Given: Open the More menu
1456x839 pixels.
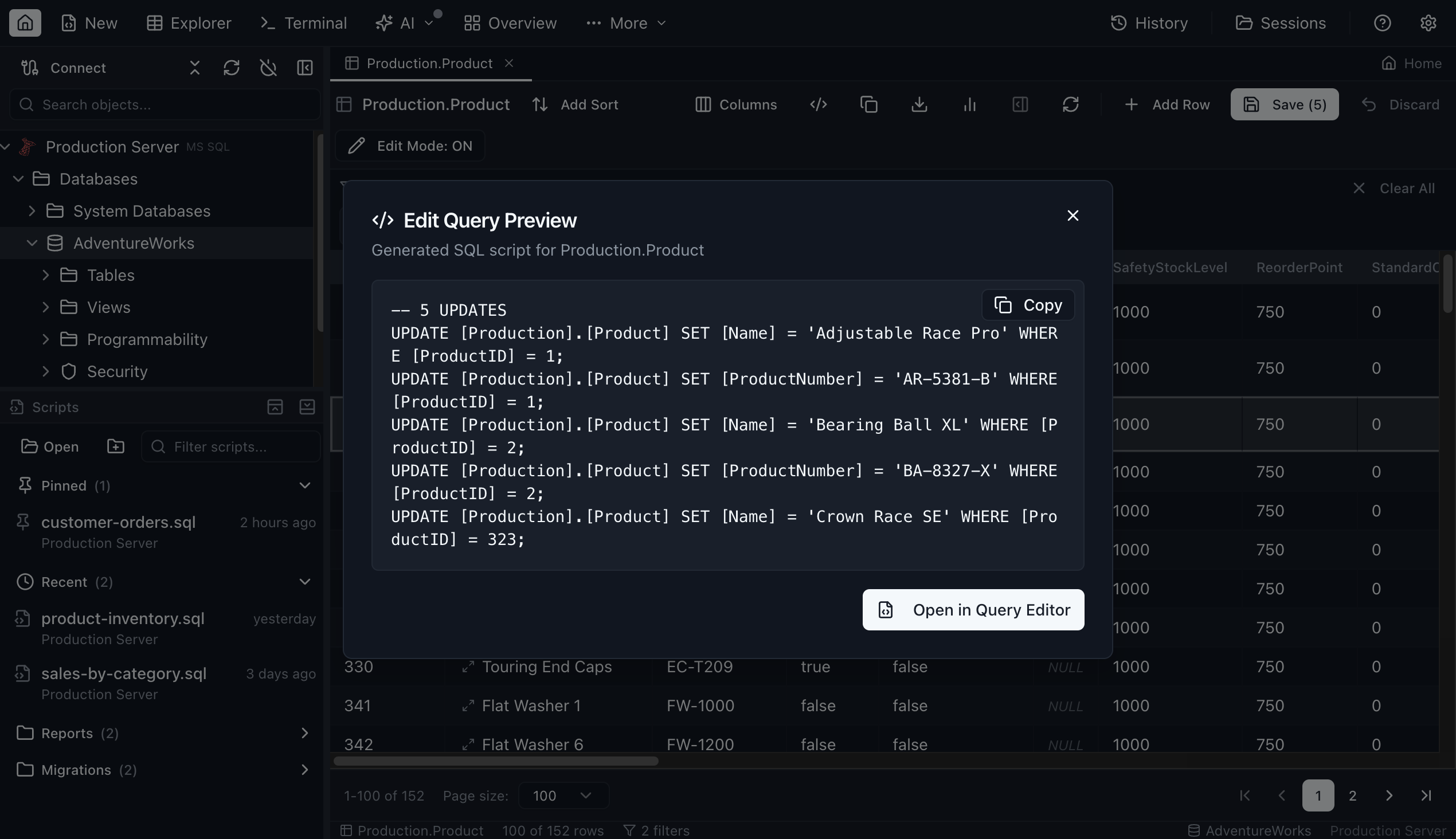Looking at the screenshot, I should click(x=625, y=23).
